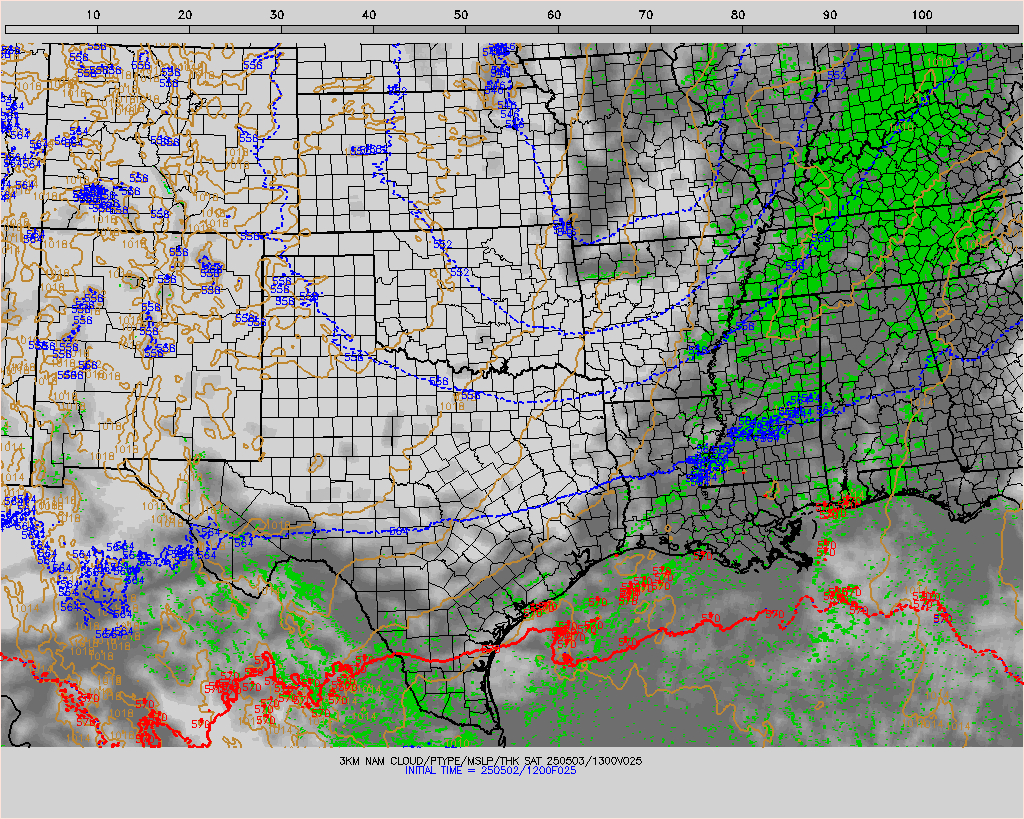Click the gray scale segment between 30 and 40

(x=328, y=29)
